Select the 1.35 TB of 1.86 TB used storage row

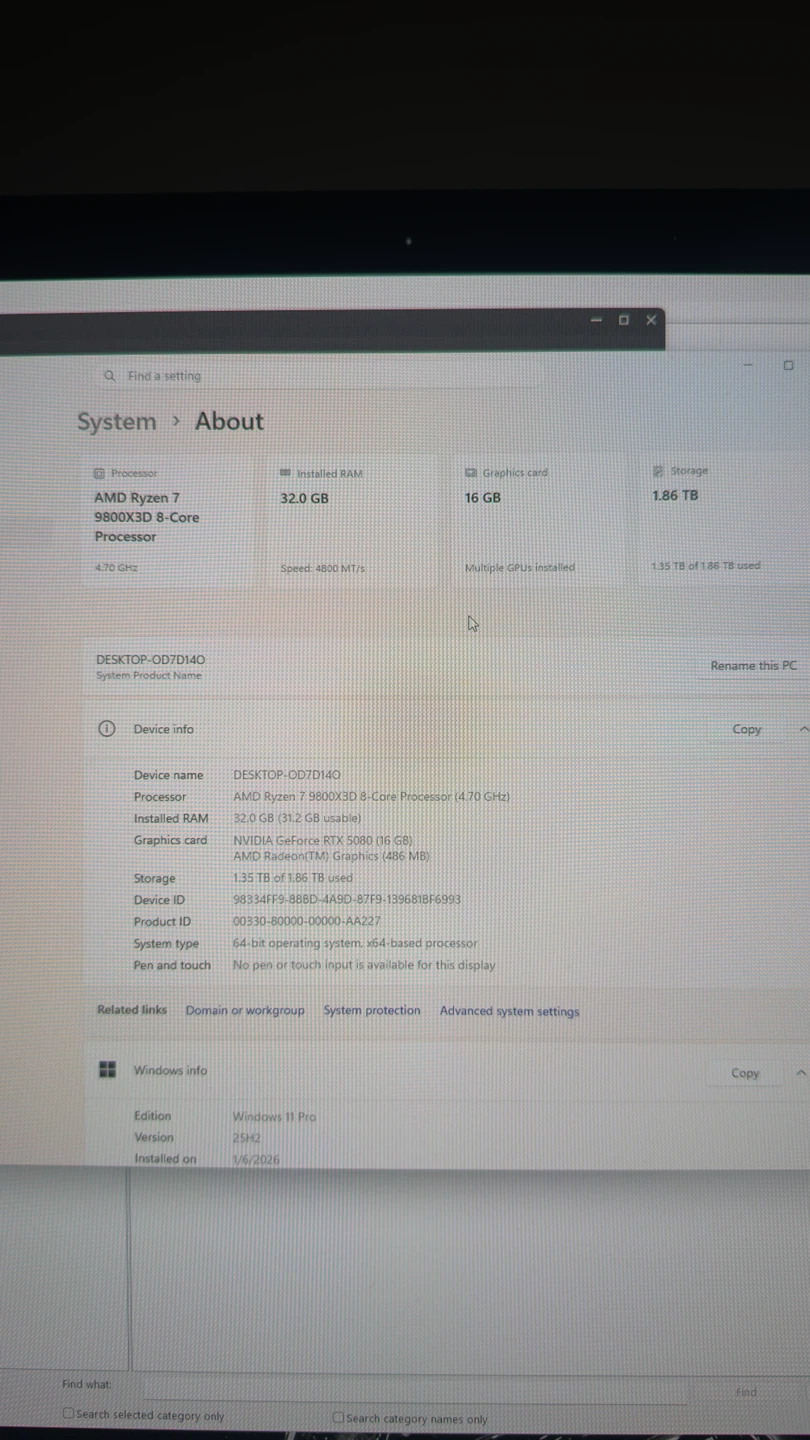point(293,878)
